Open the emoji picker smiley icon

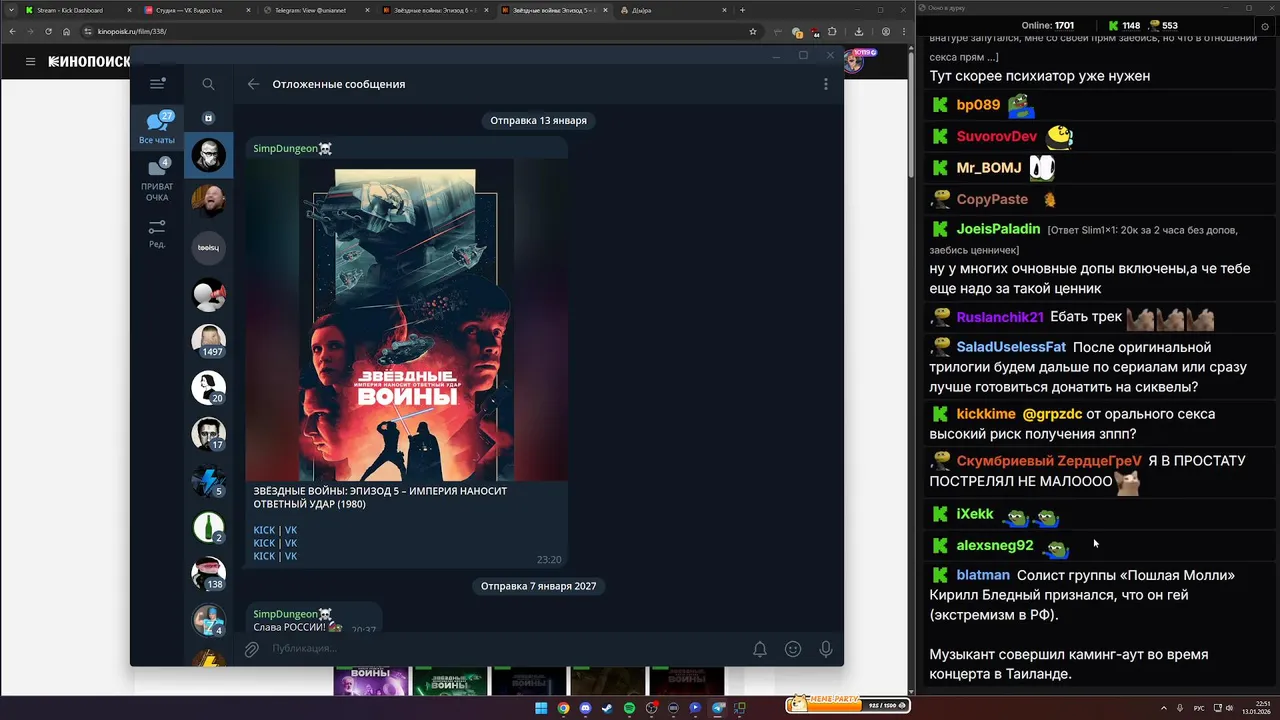click(x=793, y=649)
